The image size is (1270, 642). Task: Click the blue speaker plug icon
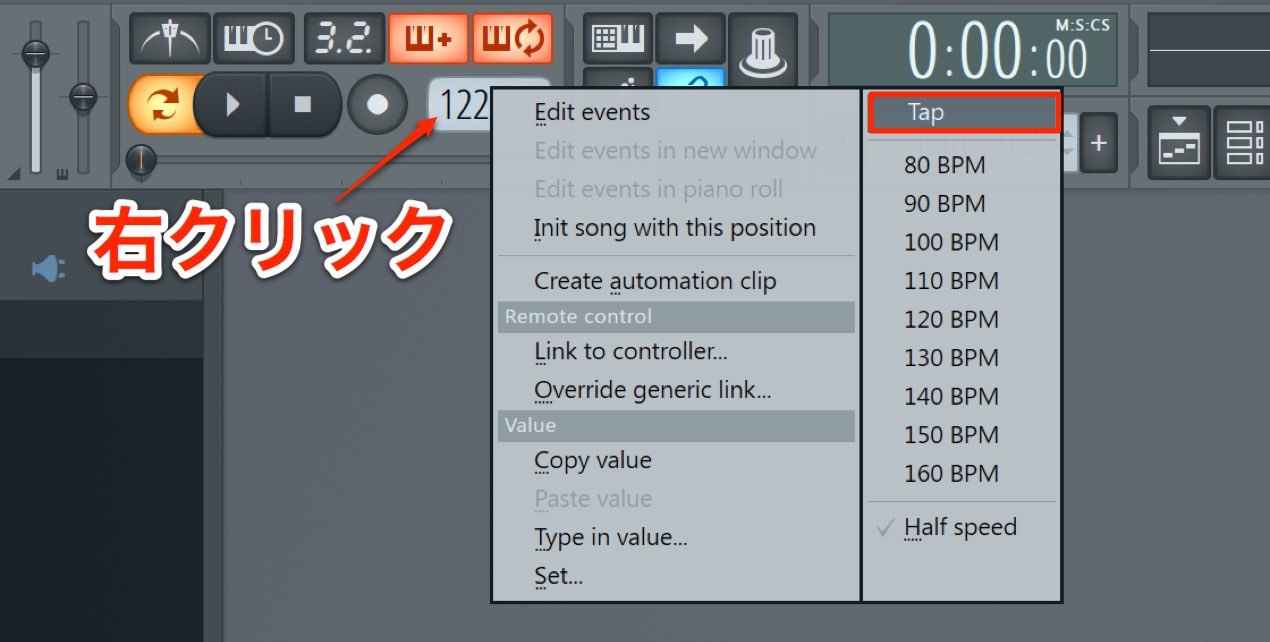coord(48,269)
